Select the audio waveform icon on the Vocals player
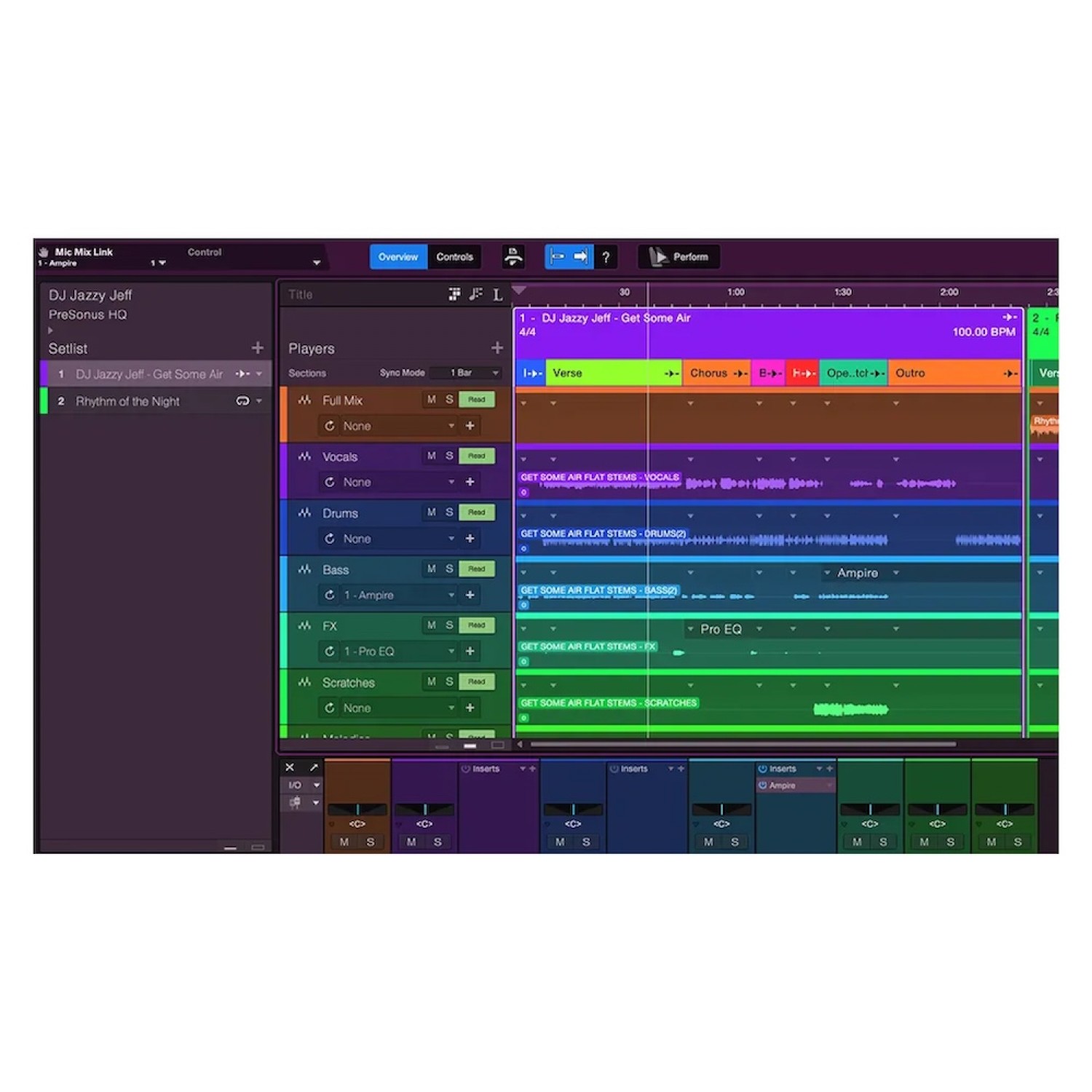Screen dimensions: 1092x1092 (304, 456)
